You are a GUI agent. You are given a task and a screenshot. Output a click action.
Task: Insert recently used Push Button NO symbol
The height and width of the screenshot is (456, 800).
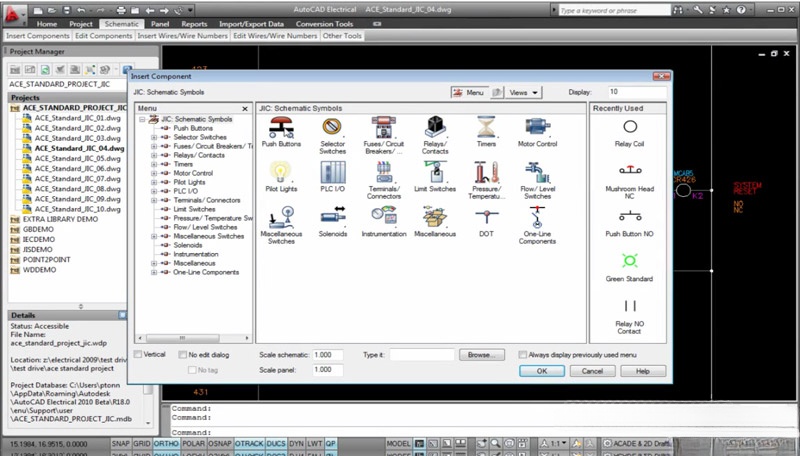[x=630, y=216]
